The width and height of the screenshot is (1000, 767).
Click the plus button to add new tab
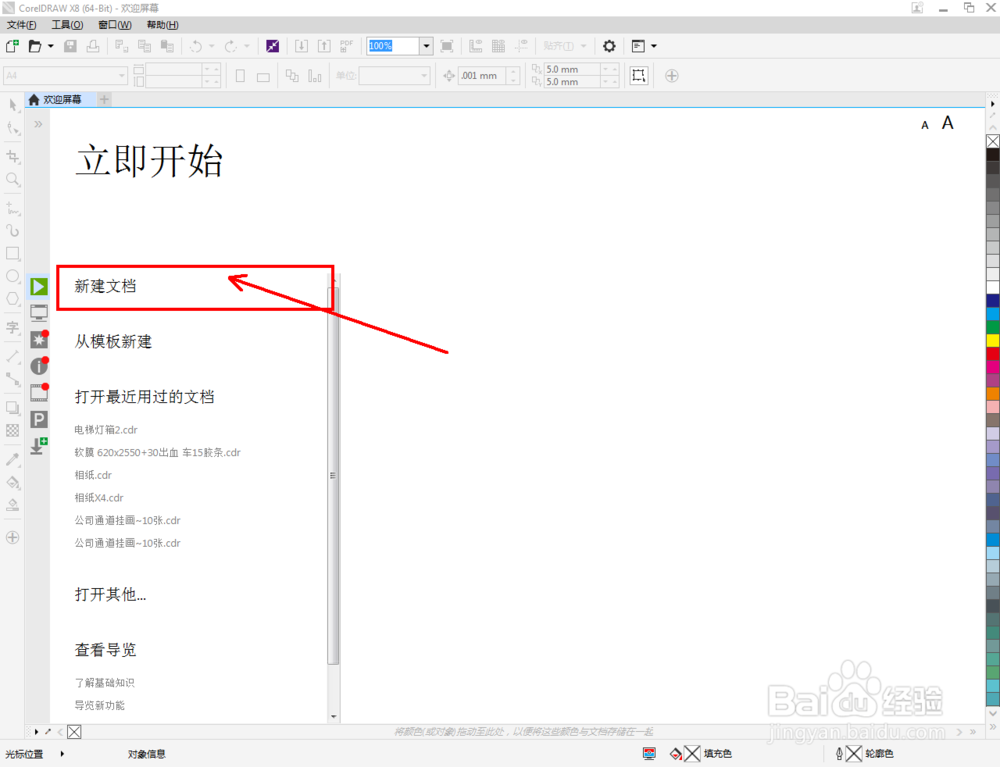(104, 99)
